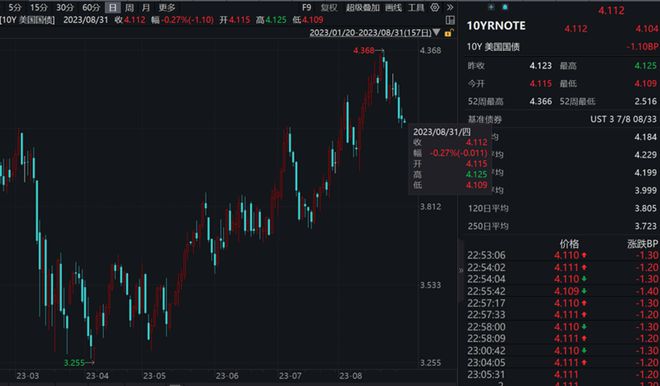Screen dimensions: 660x386
Task: Select the 日 daily period toggle
Action: 112,8
